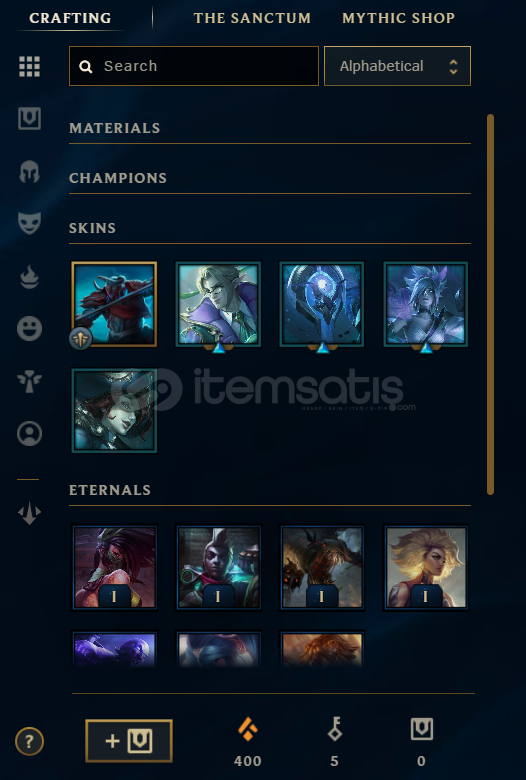Open the summoner icons profile filter
Image resolution: width=526 pixels, height=780 pixels.
(29, 433)
